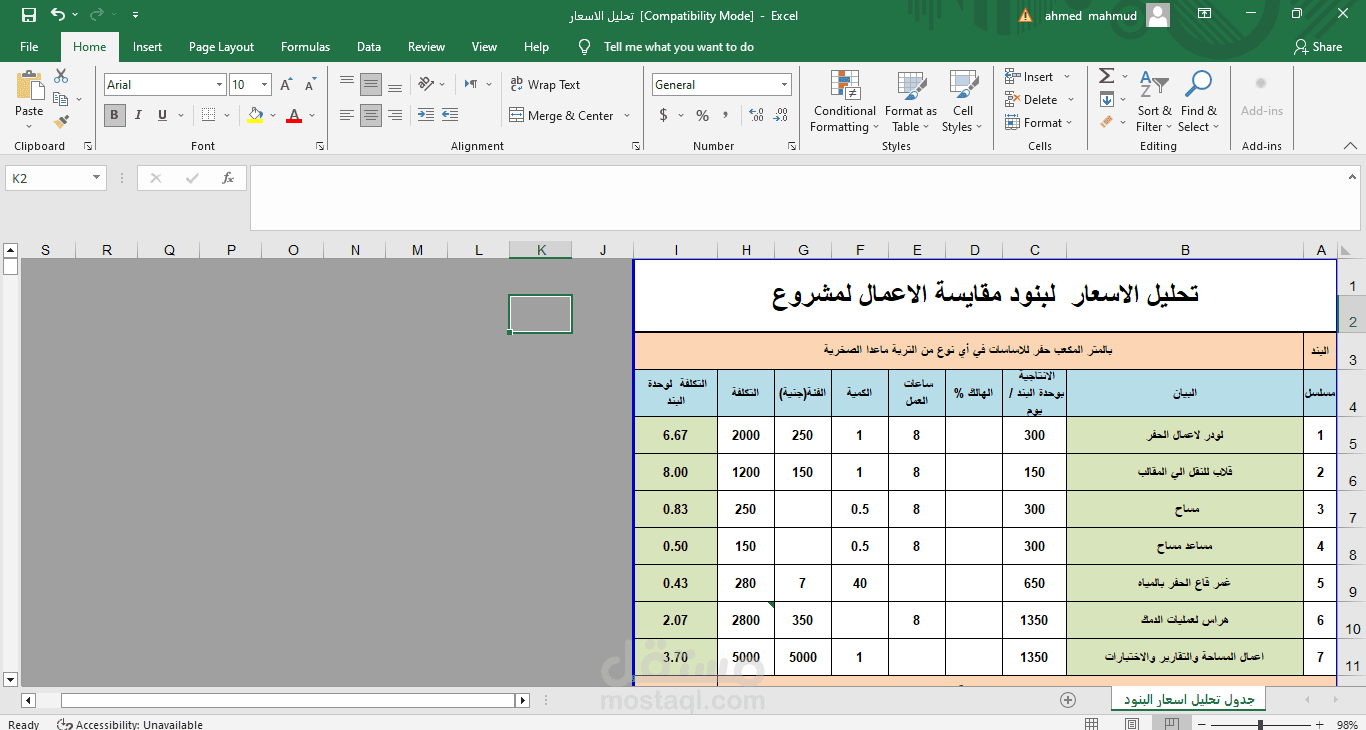Switch to the View tab
This screenshot has width=1366, height=730.
(x=484, y=47)
